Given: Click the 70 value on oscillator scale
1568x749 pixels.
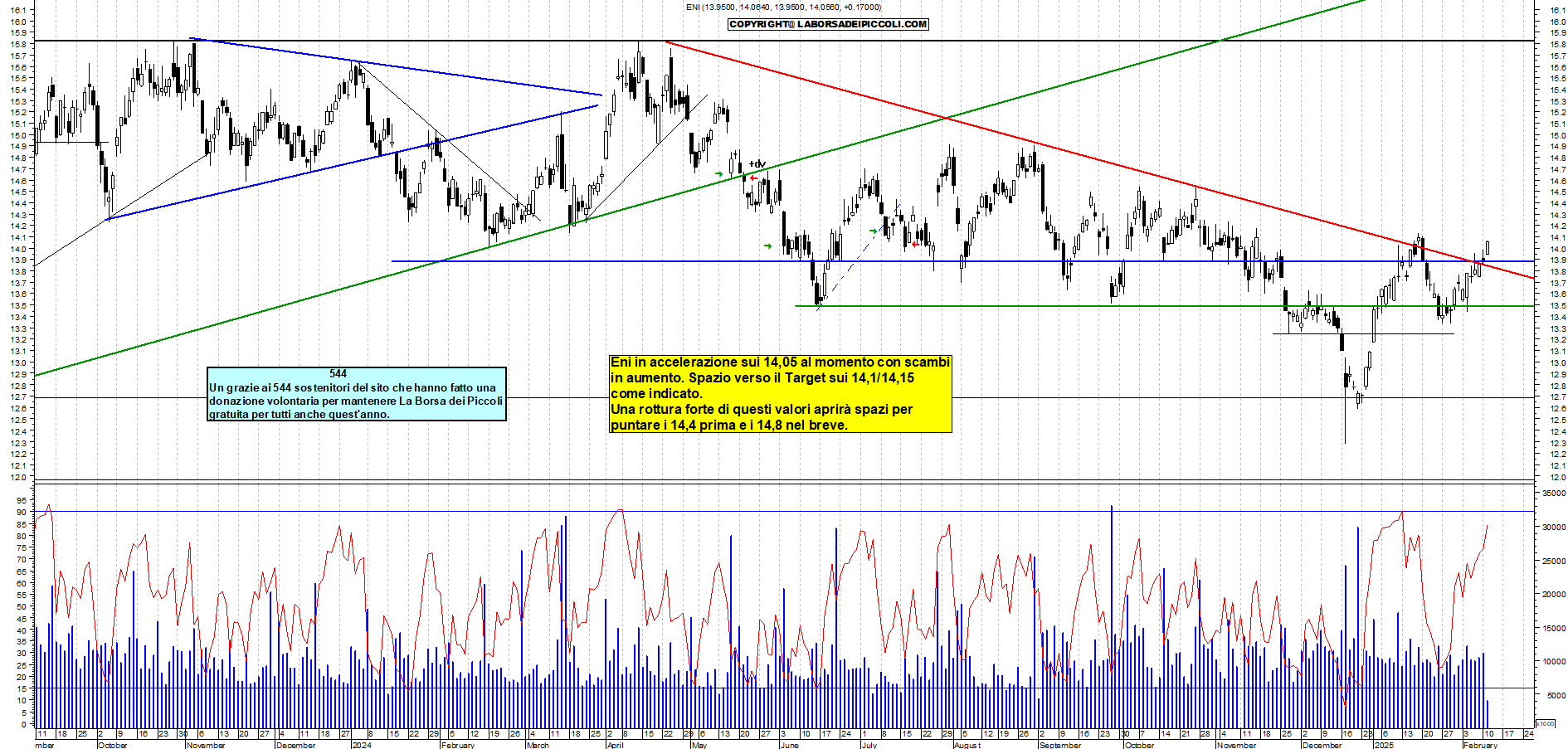Looking at the screenshot, I should pos(22,559).
